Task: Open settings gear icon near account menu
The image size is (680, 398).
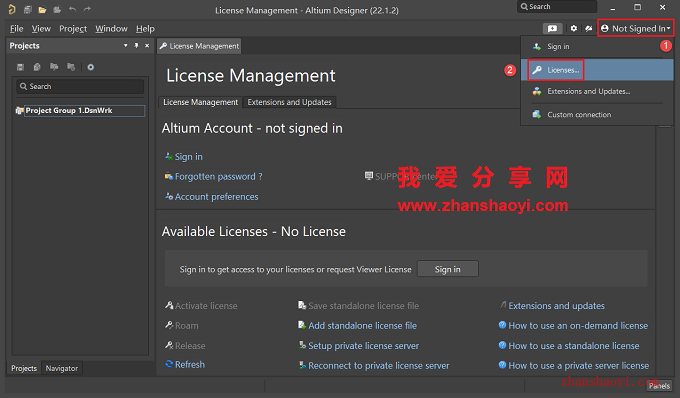Action: (574, 28)
